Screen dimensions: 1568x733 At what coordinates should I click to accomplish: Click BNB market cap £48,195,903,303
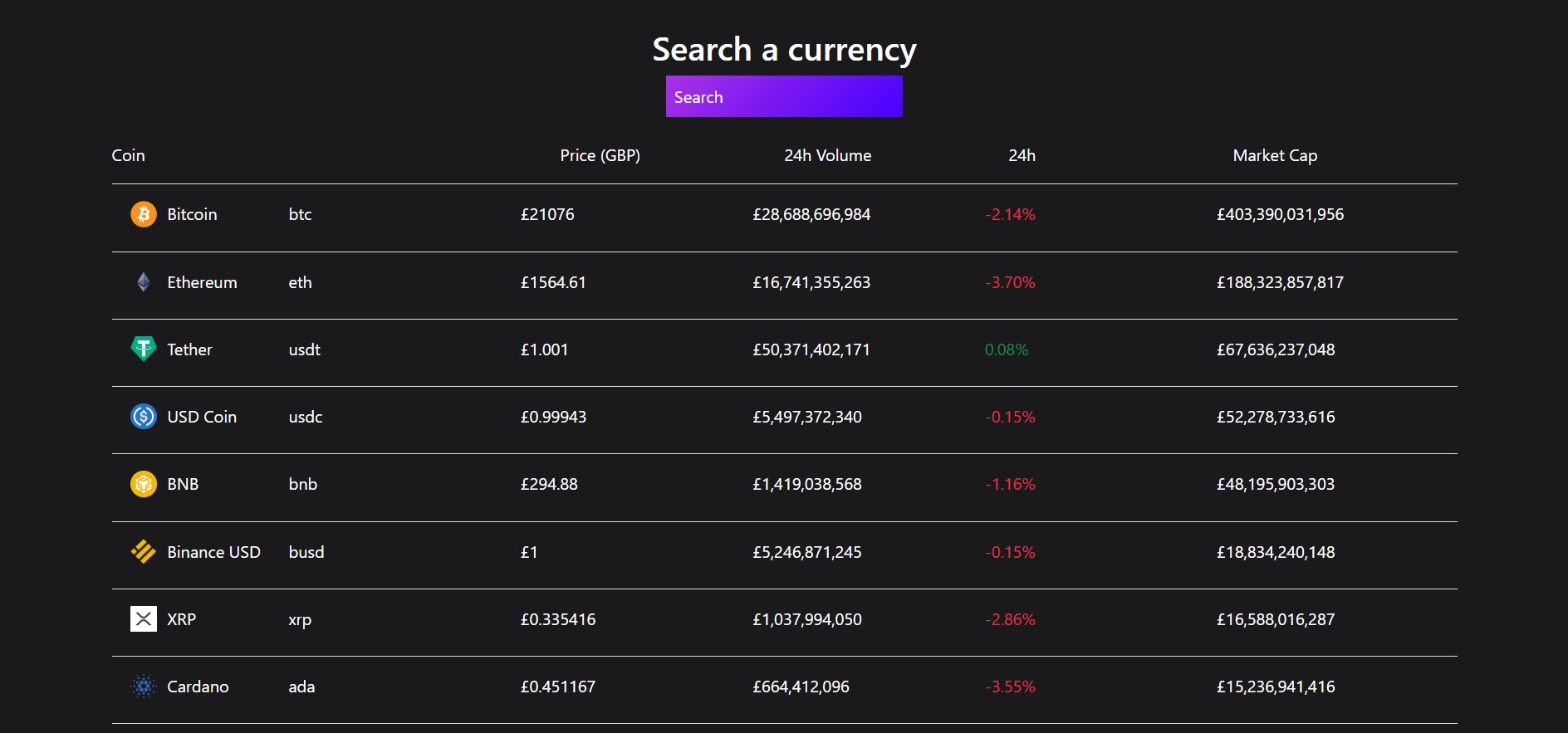click(x=1276, y=484)
